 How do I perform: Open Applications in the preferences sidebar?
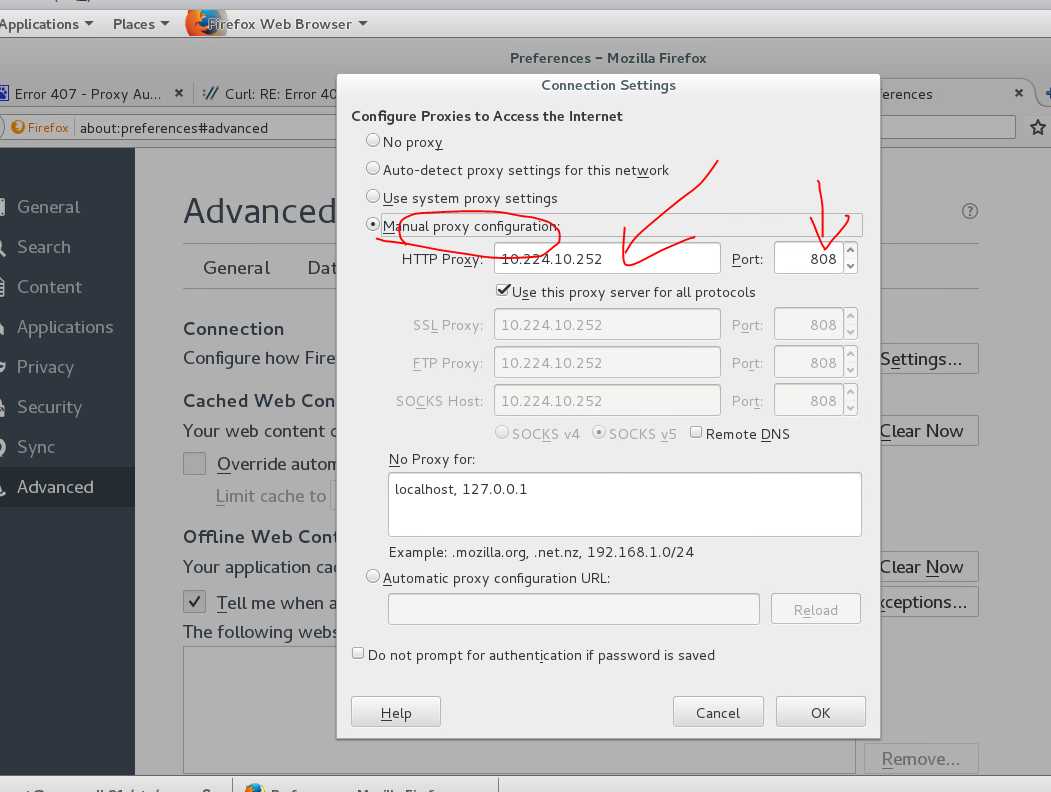[65, 327]
